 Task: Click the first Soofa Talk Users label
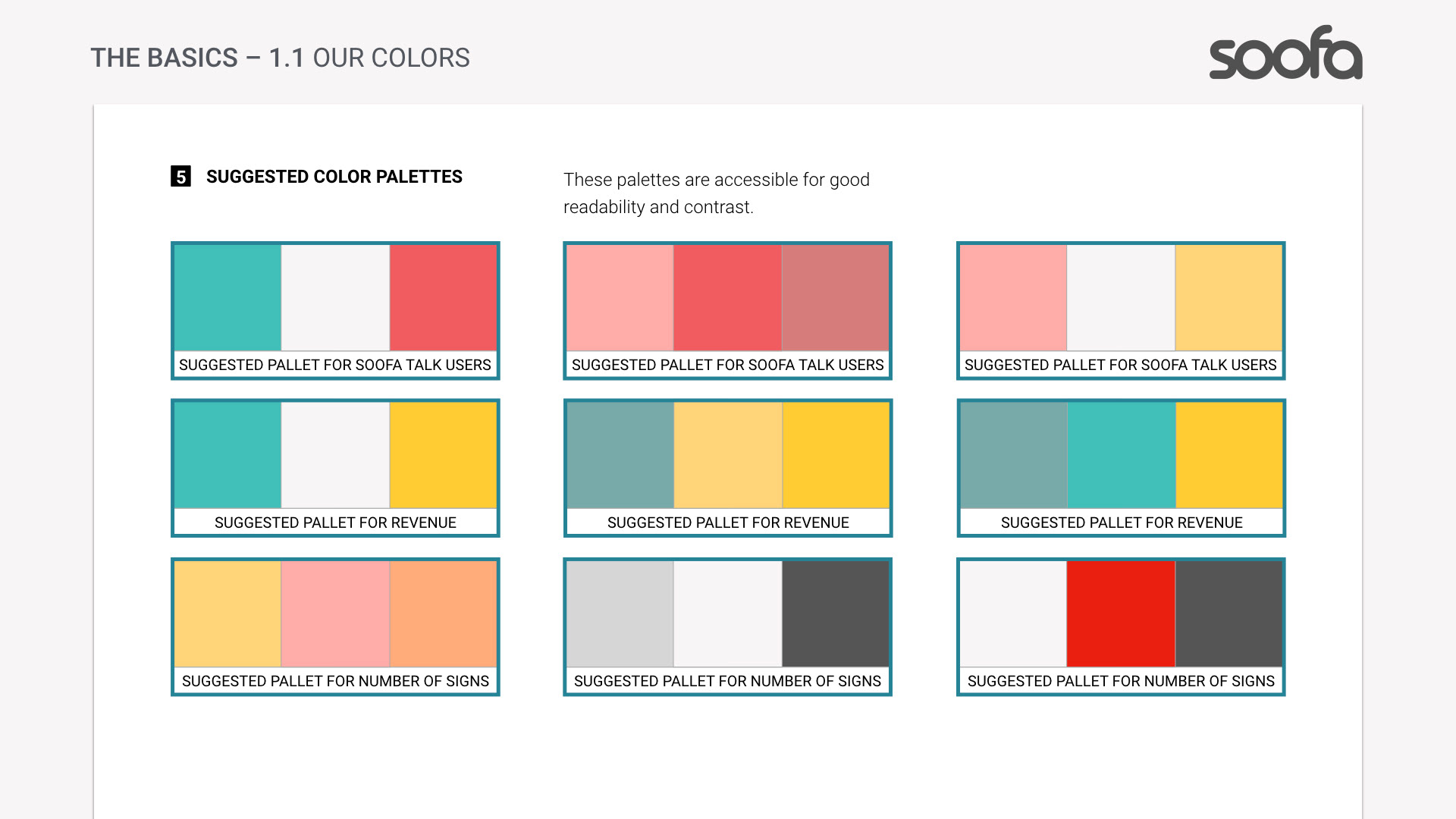pos(334,365)
